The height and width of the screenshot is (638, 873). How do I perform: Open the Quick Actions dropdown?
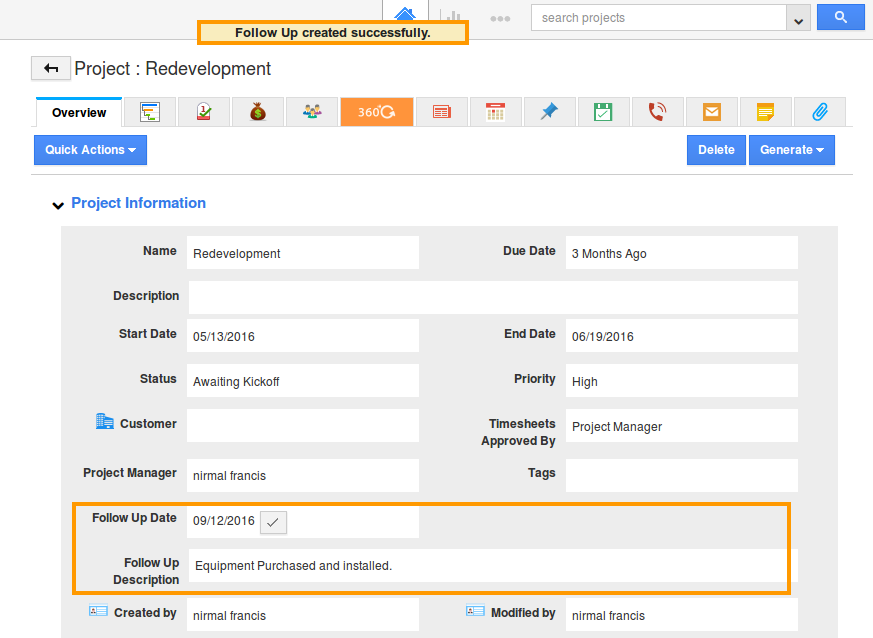[x=90, y=149]
